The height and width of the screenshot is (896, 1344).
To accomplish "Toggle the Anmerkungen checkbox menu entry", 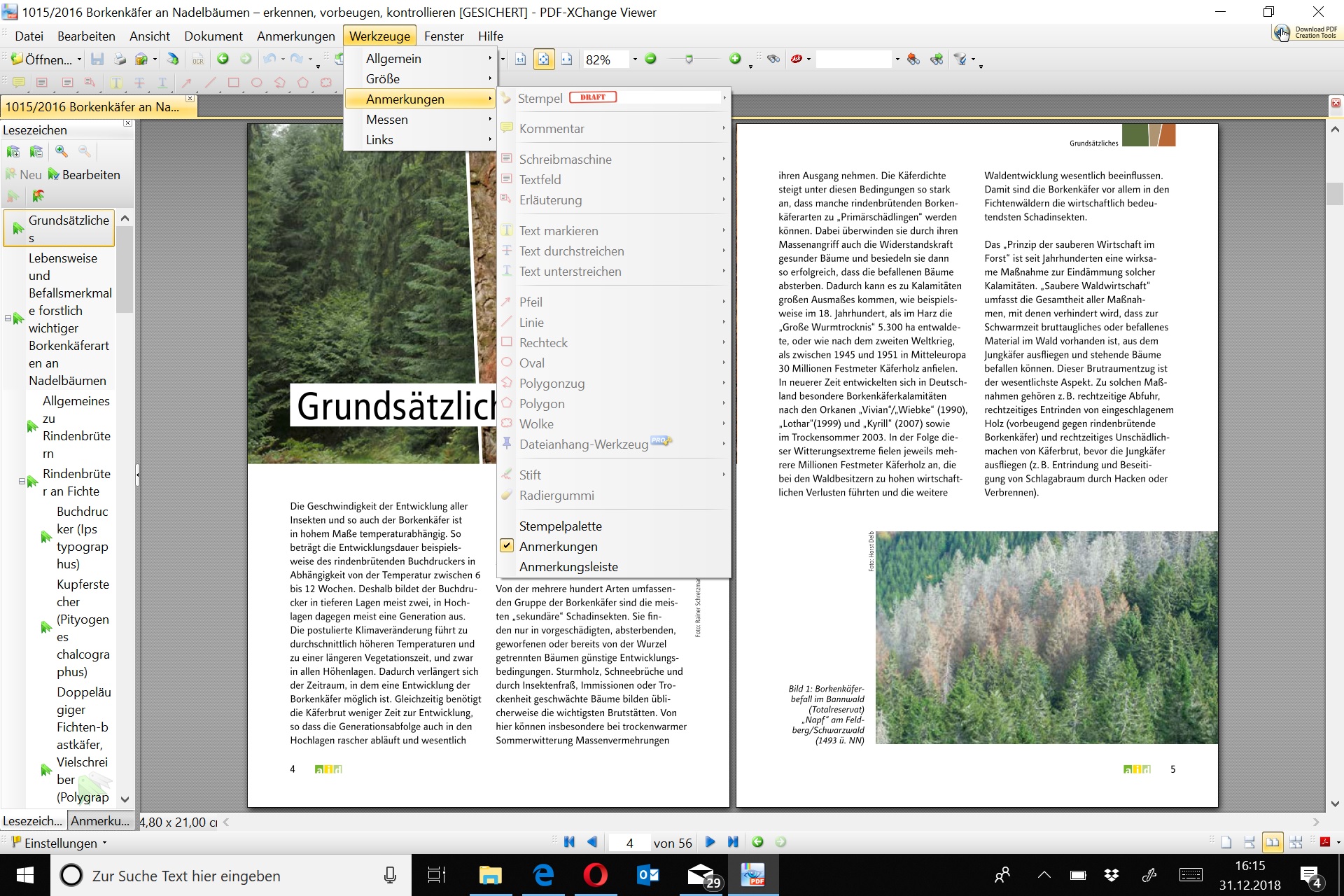I will click(x=558, y=546).
